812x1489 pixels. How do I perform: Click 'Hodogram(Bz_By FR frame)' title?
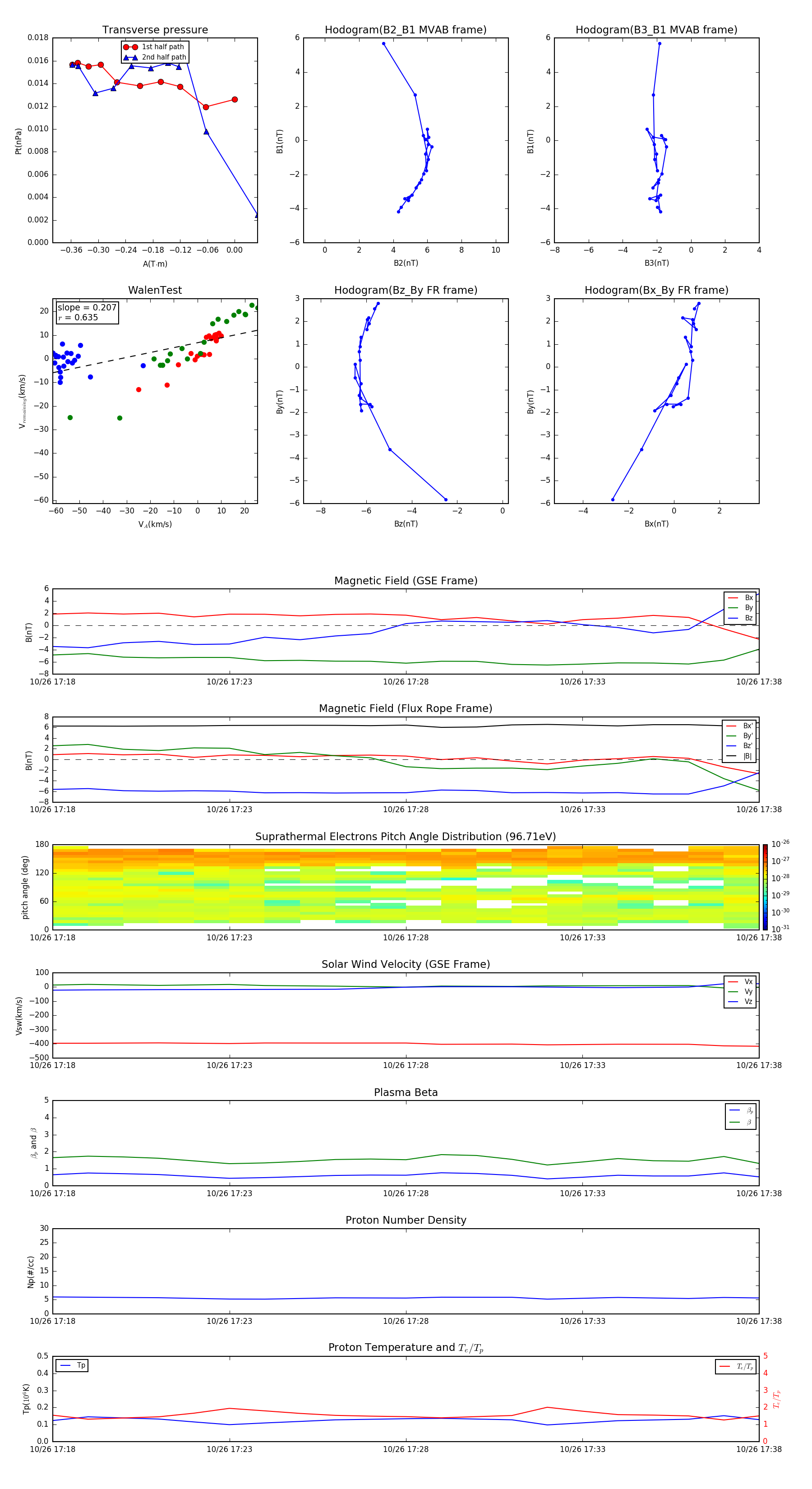[x=406, y=290]
